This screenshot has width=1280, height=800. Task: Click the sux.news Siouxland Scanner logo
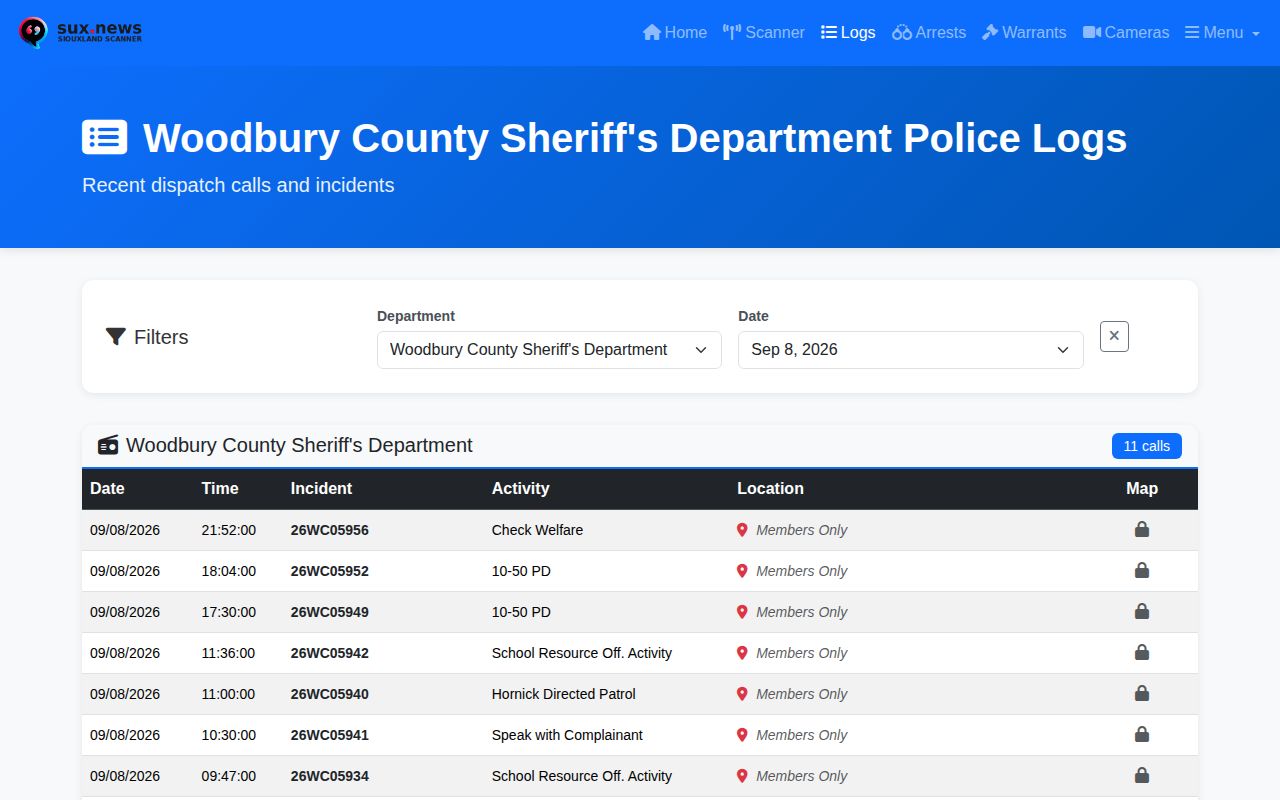(x=80, y=33)
